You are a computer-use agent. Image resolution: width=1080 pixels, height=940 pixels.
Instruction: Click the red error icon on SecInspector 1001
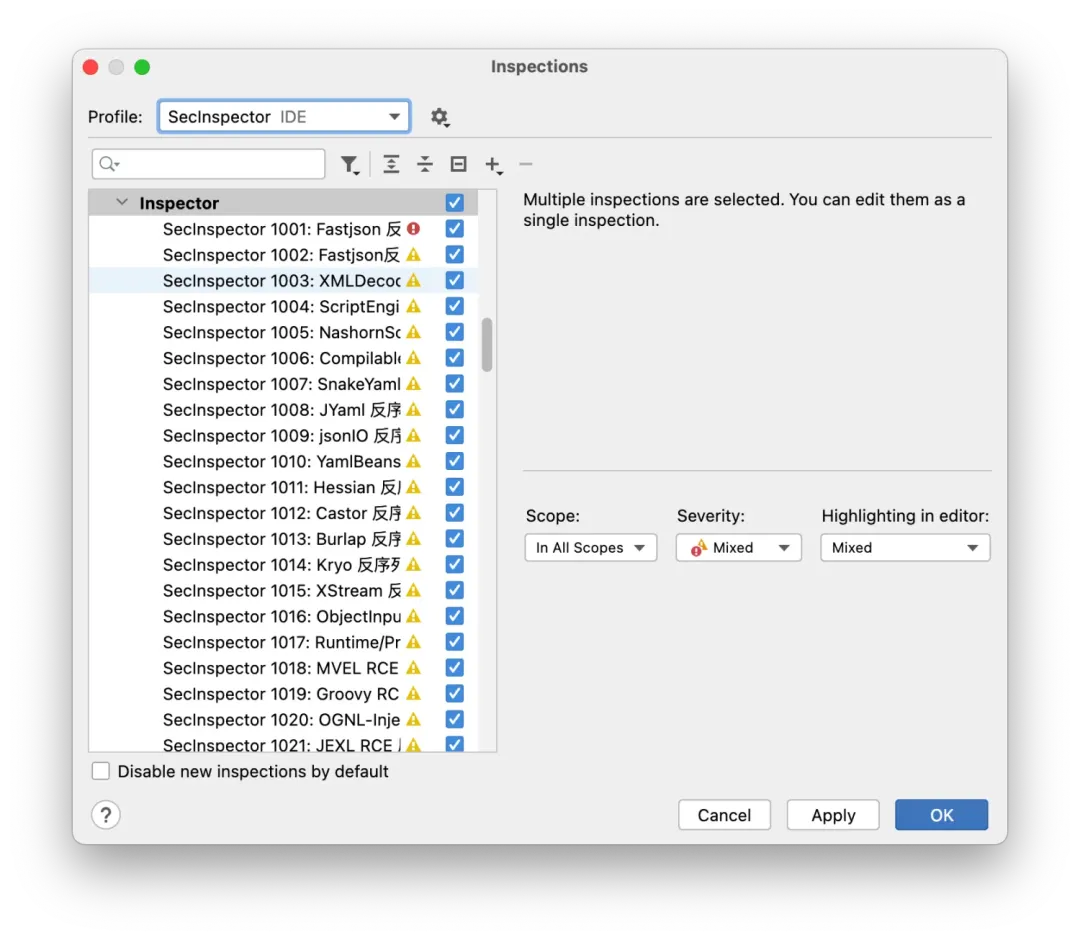pyautogui.click(x=413, y=229)
